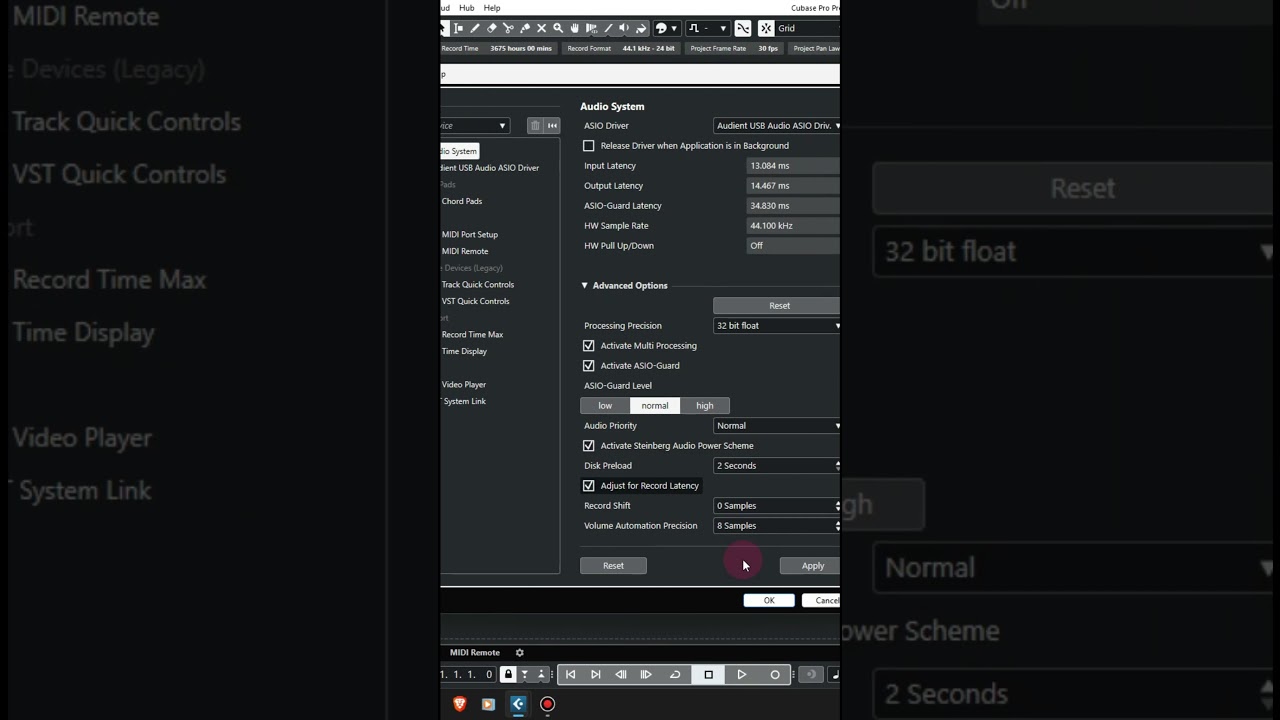Open the color palette dropdown

[x=667, y=28]
